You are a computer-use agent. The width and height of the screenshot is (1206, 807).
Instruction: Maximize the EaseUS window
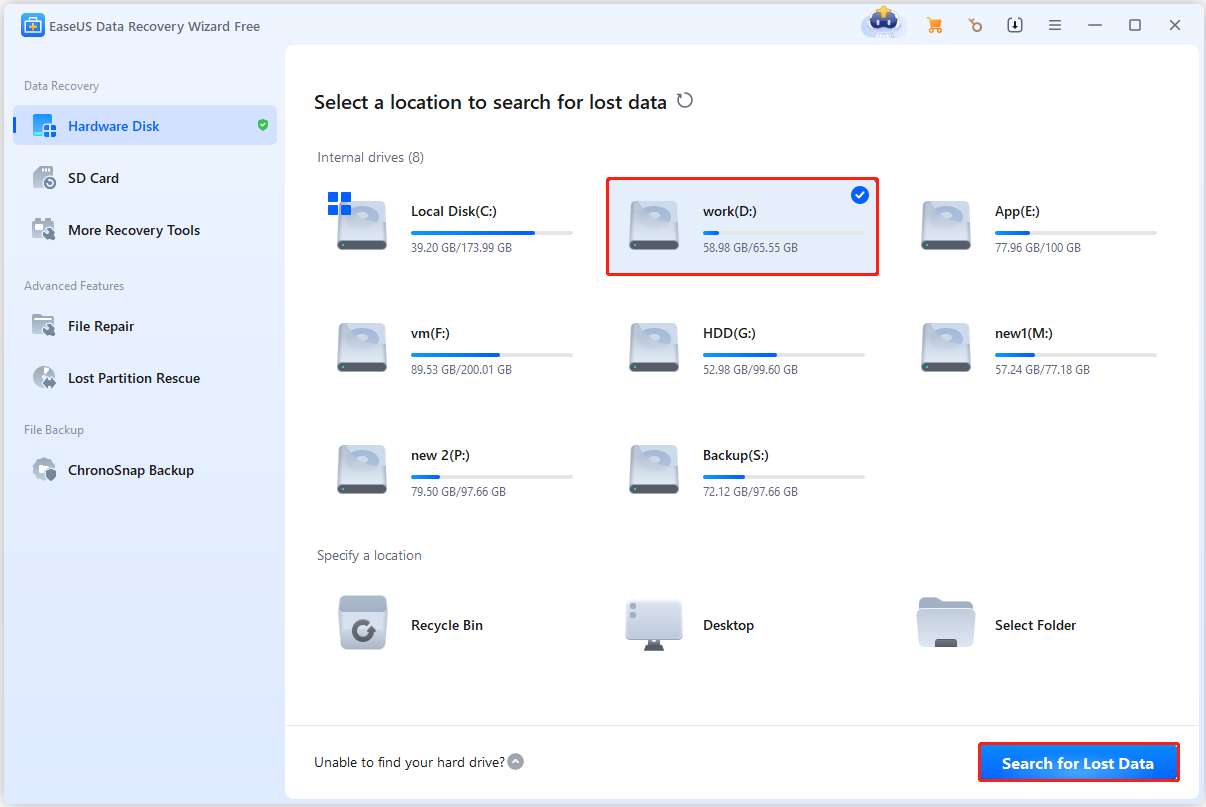point(1135,26)
